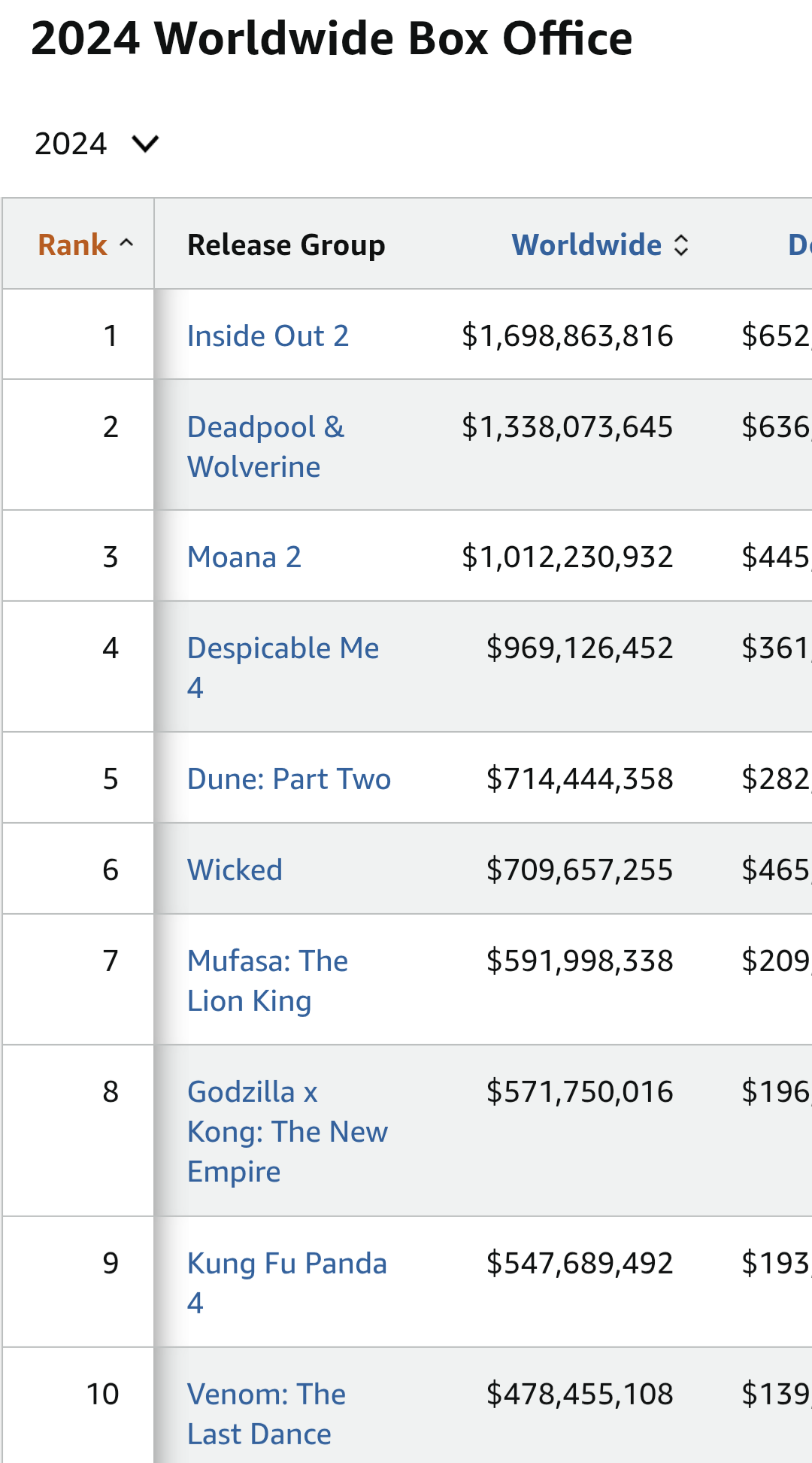812x1463 pixels.
Task: Click the Release Group column header
Action: point(286,245)
